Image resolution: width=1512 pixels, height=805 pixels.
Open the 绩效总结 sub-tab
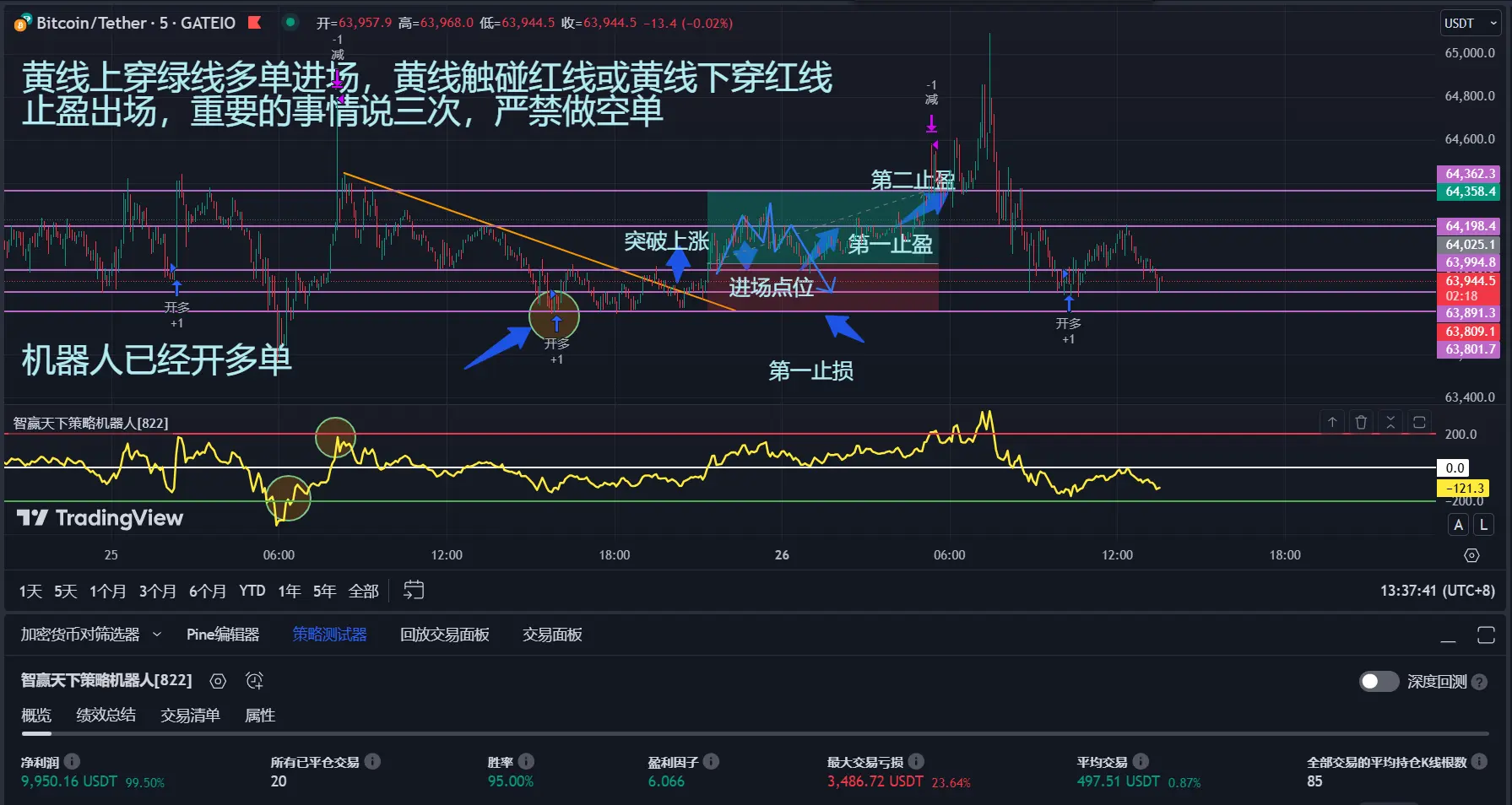click(x=106, y=716)
